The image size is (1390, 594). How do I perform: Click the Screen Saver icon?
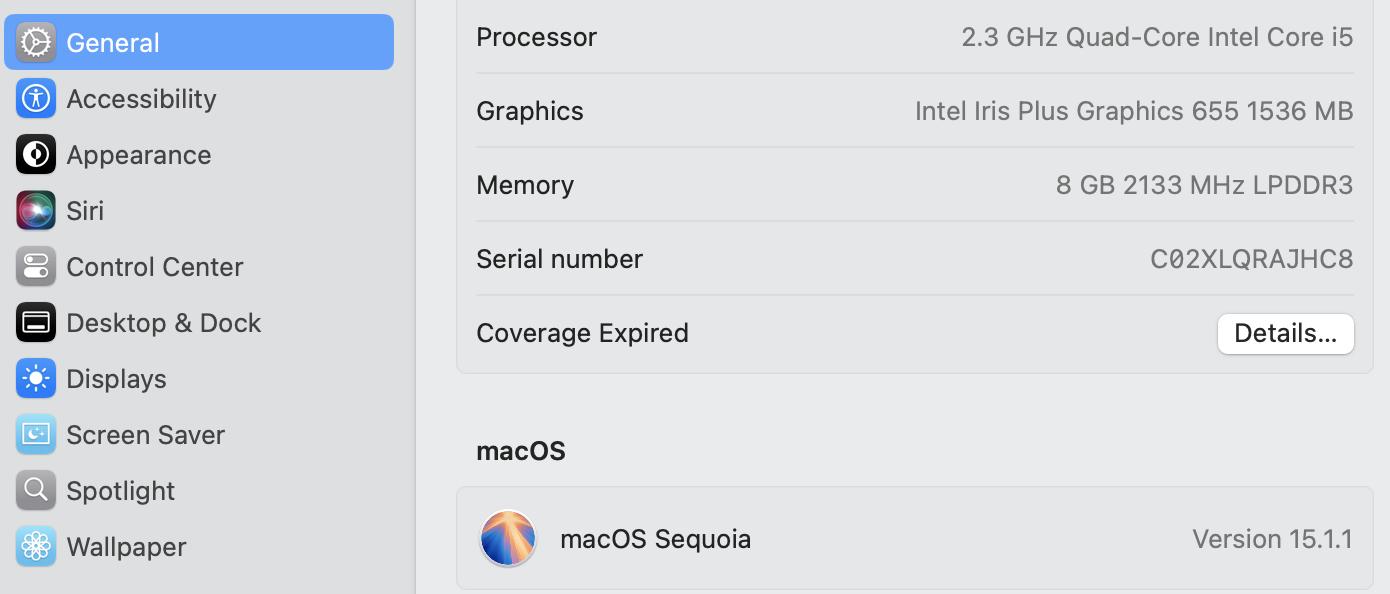36,435
